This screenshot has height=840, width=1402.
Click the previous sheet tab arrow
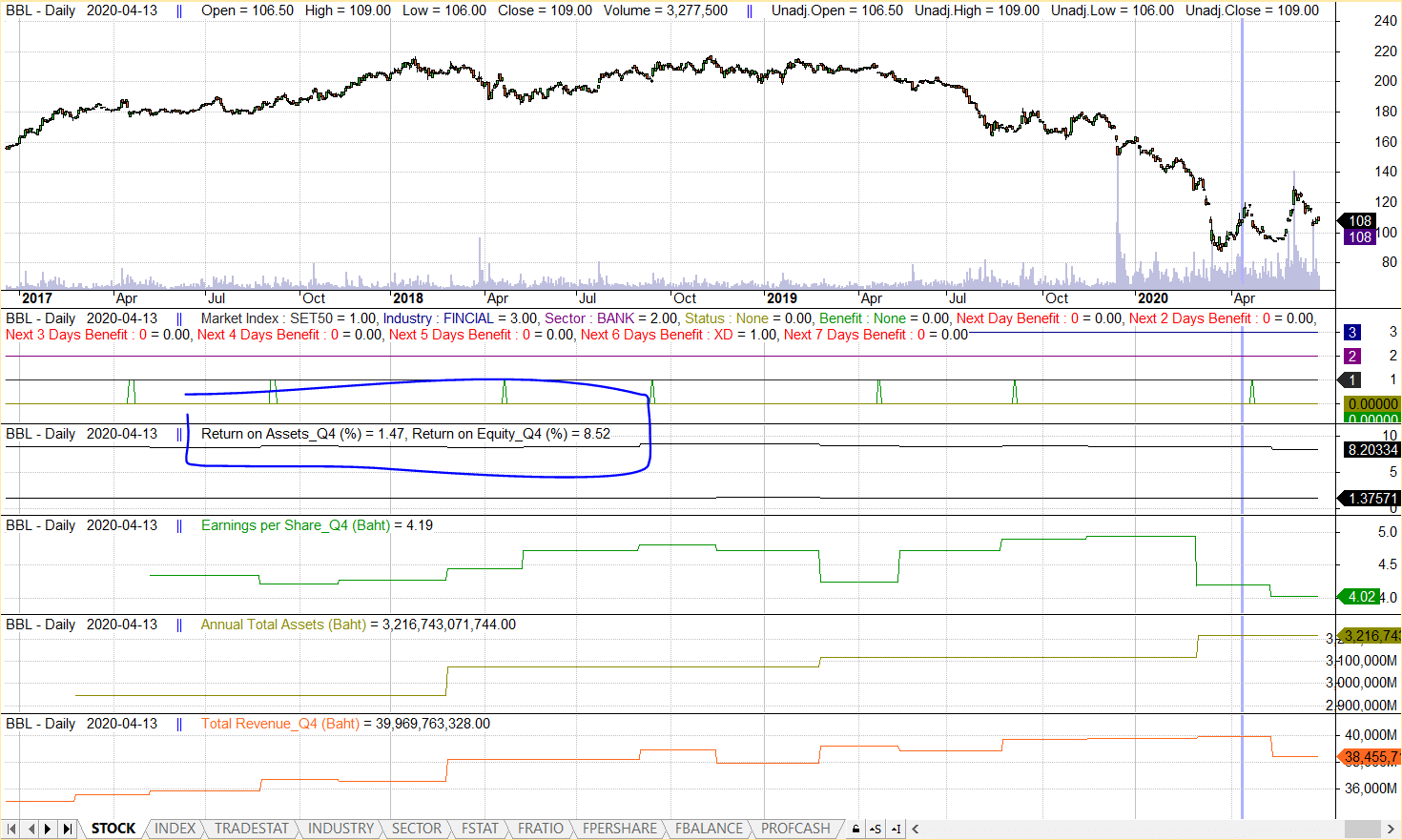point(31,829)
